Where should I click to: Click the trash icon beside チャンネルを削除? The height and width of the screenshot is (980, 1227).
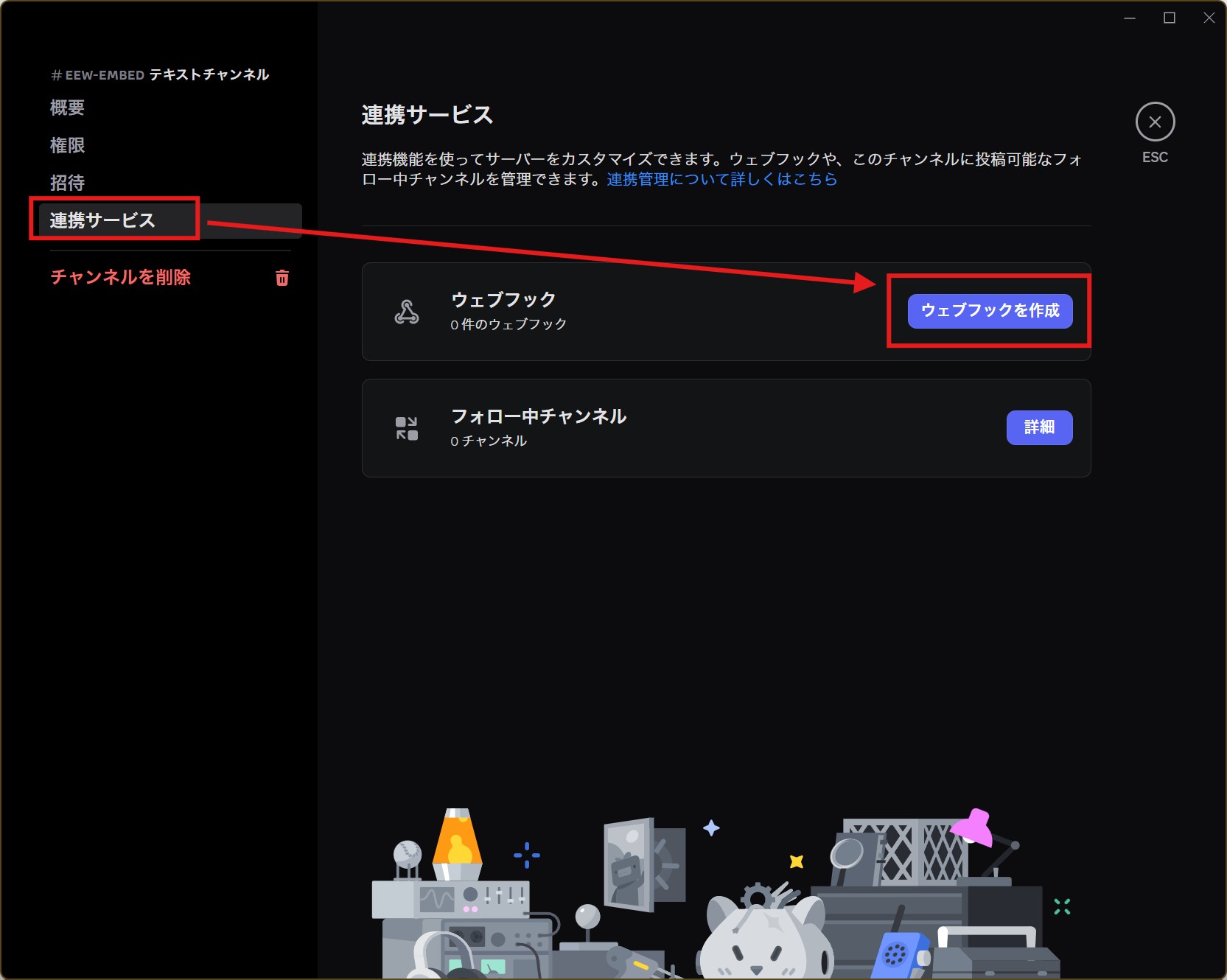[x=282, y=278]
